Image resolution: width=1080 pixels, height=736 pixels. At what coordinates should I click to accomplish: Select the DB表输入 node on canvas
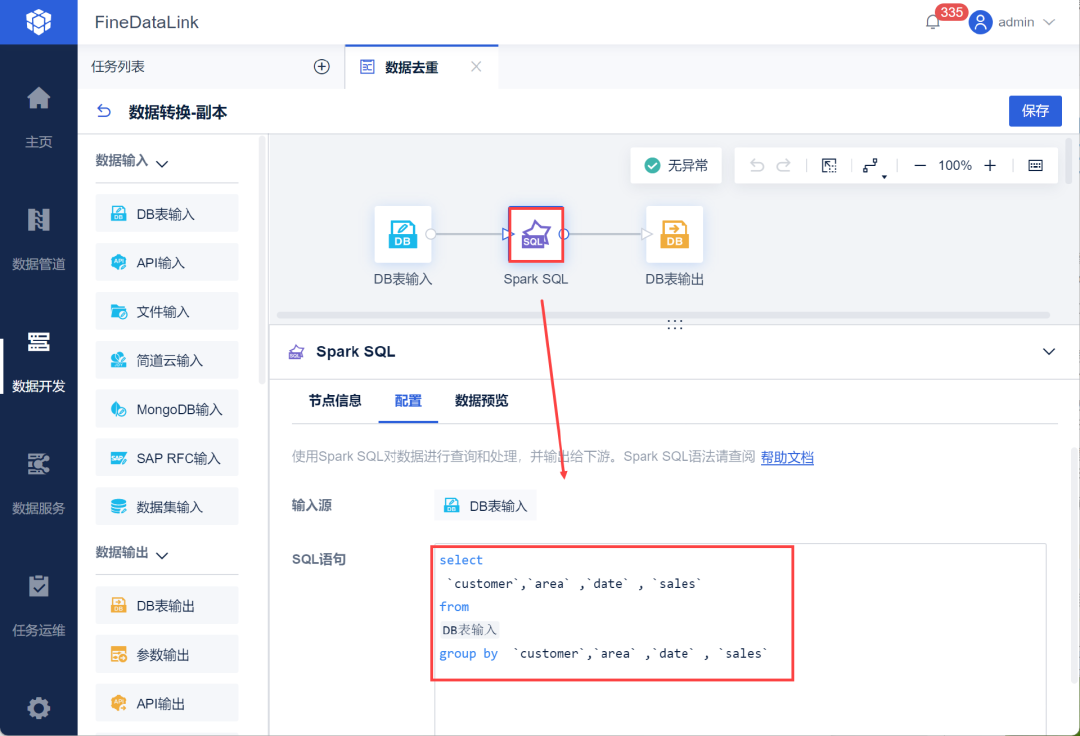(403, 234)
